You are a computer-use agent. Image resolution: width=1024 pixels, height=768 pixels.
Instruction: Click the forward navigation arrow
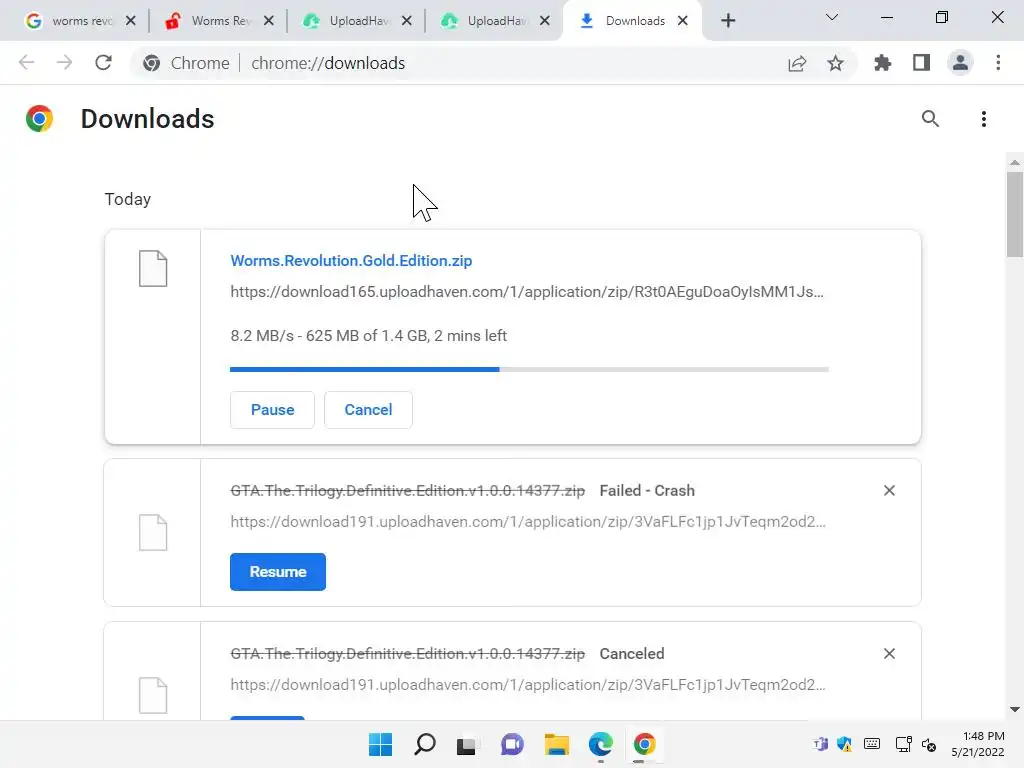[x=64, y=63]
